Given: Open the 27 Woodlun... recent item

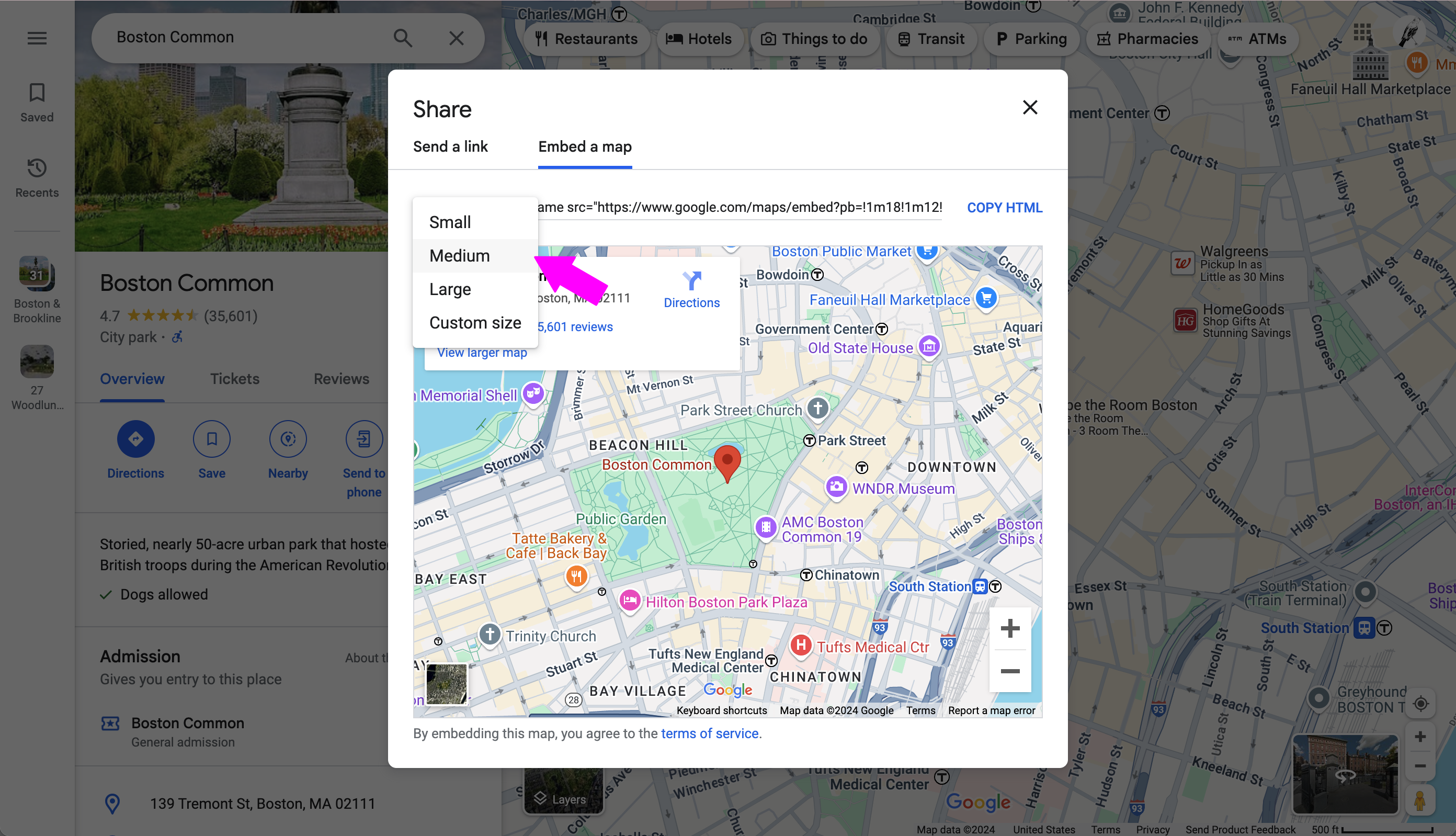Looking at the screenshot, I should tap(37, 378).
